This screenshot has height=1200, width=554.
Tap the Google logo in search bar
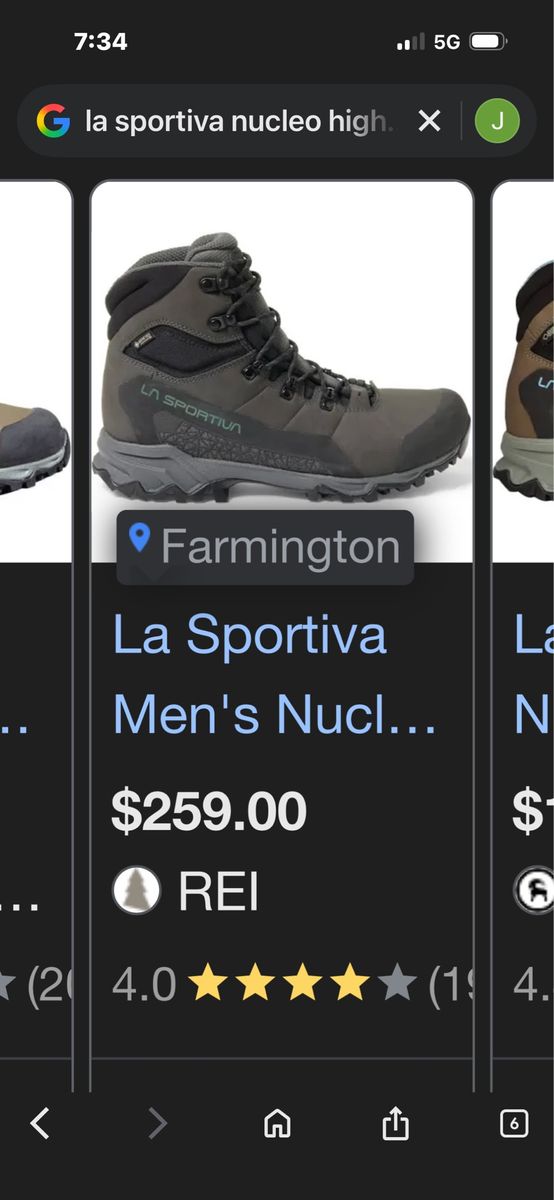click(x=54, y=121)
